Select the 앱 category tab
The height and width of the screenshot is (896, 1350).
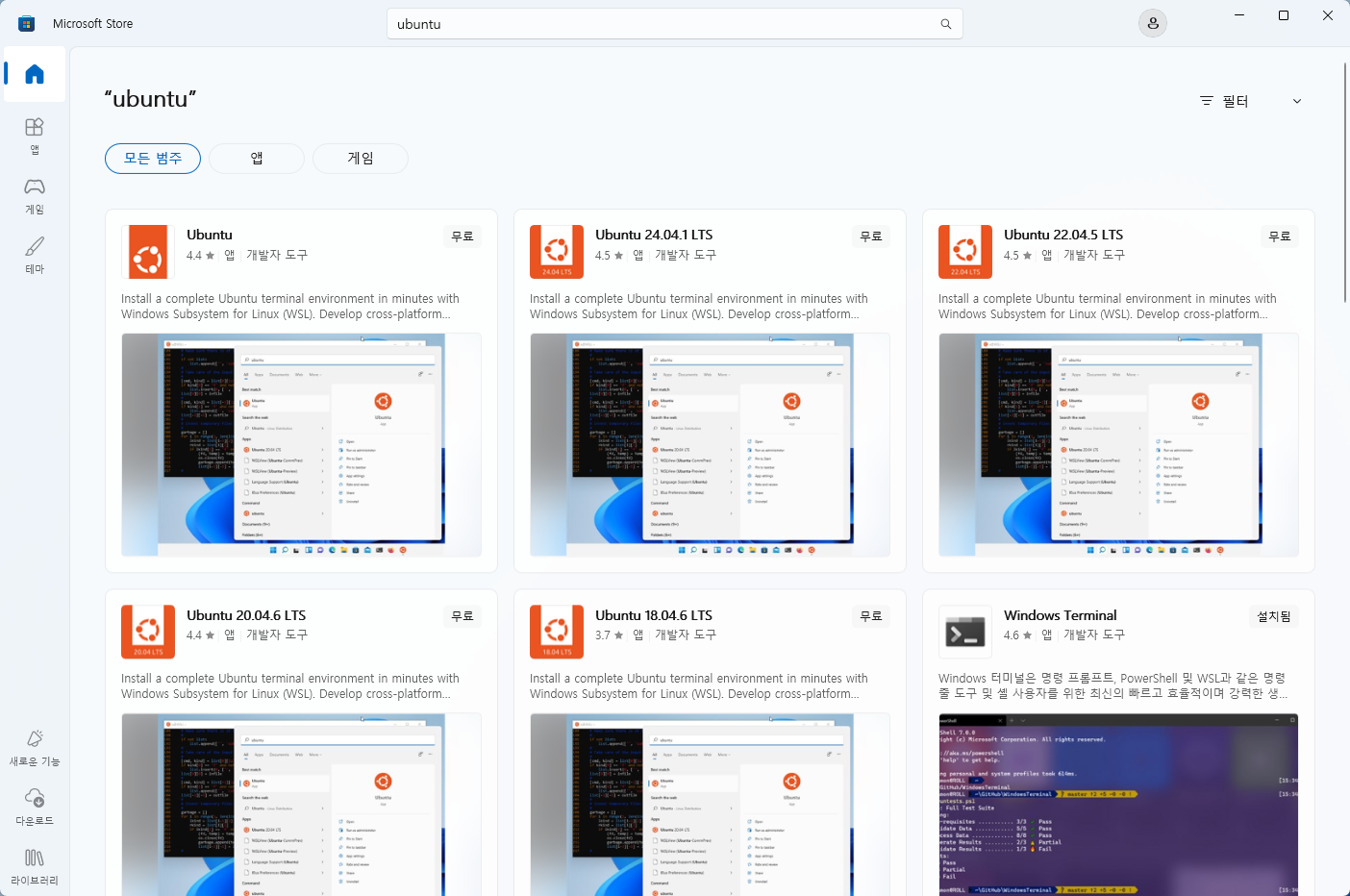click(x=257, y=159)
